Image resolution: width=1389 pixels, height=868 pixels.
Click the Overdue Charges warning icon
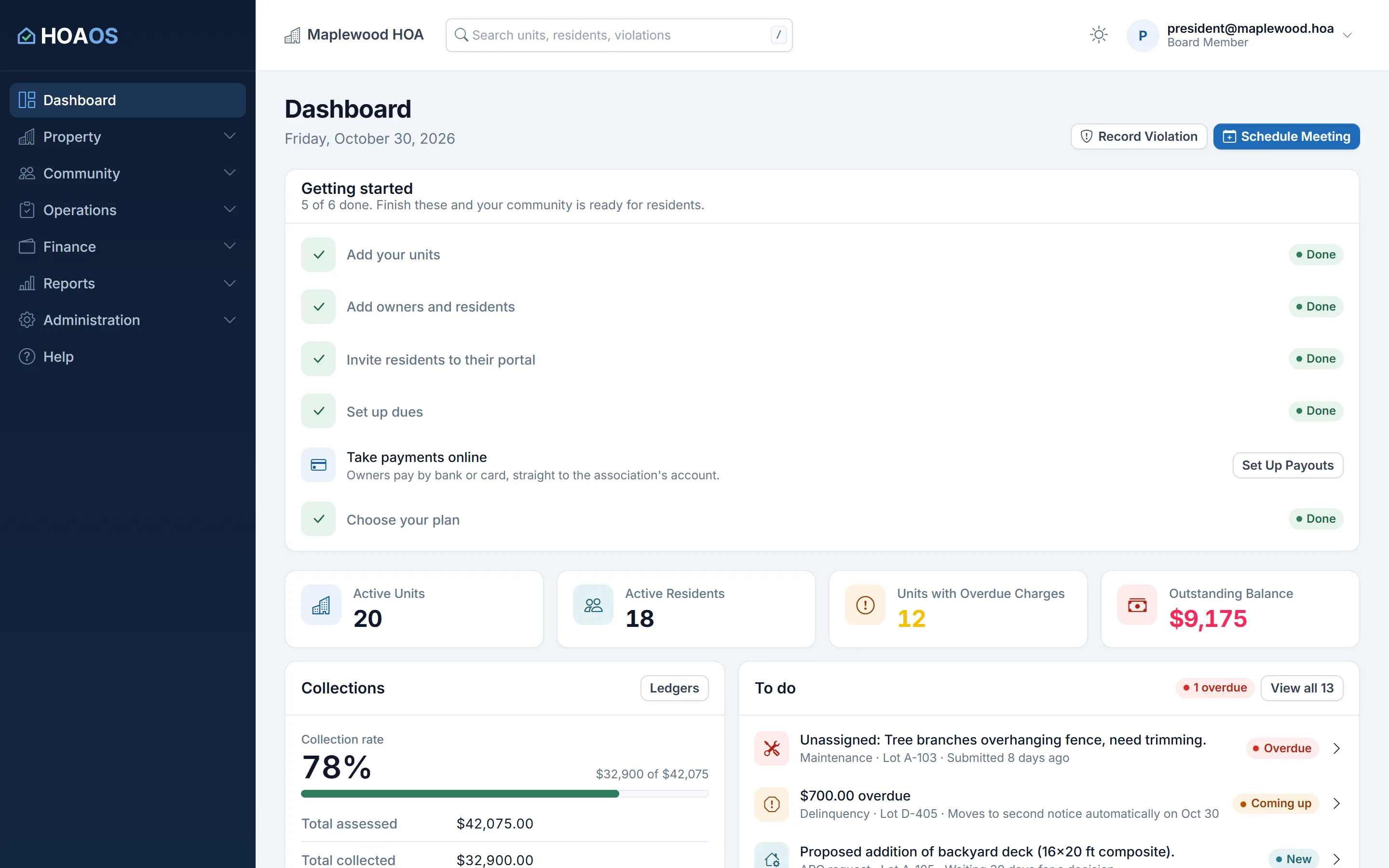[x=865, y=605]
